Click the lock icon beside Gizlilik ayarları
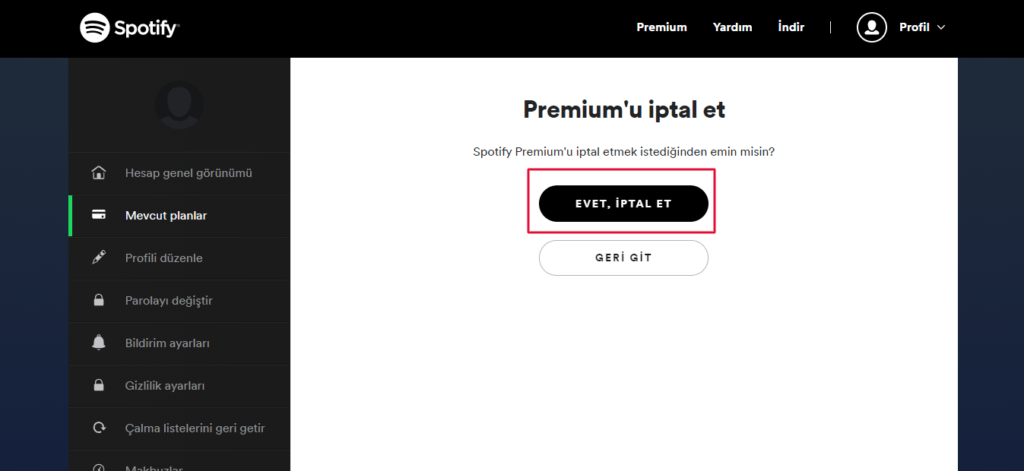The image size is (1024, 471). (99, 385)
